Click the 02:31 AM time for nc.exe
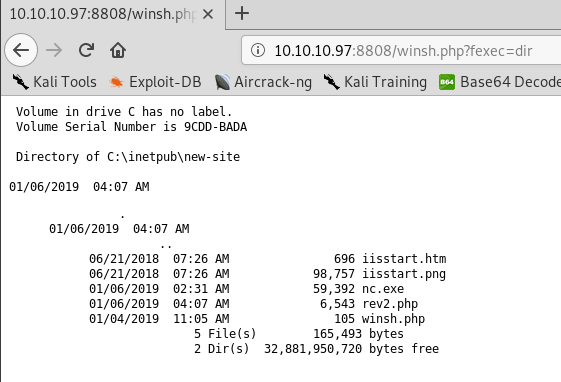Screen dimensions: 561x382 point(201,289)
